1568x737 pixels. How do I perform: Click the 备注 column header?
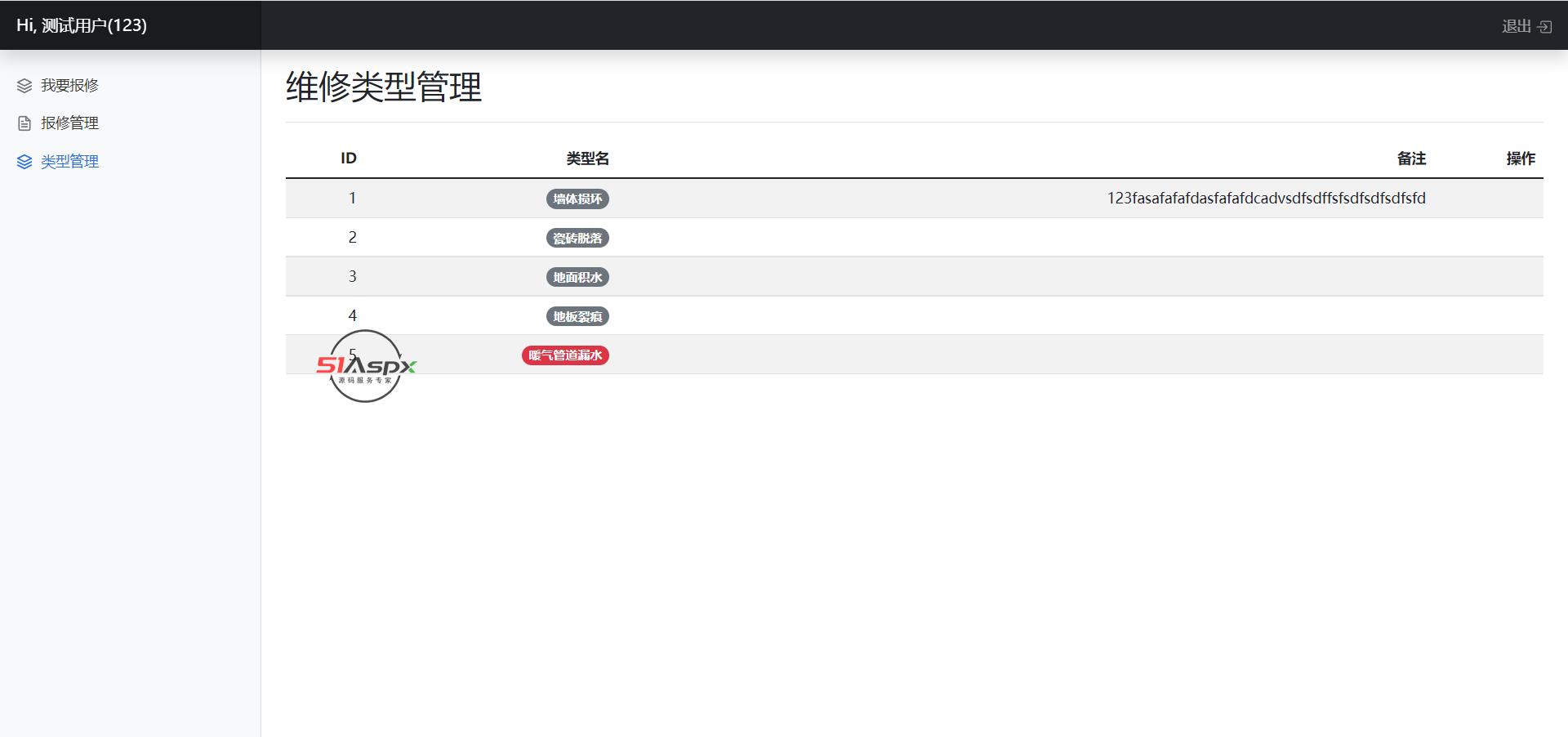point(1411,159)
